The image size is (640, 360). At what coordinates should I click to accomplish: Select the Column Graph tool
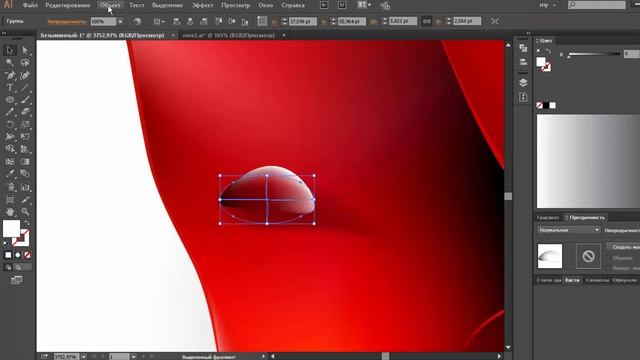(x=25, y=187)
